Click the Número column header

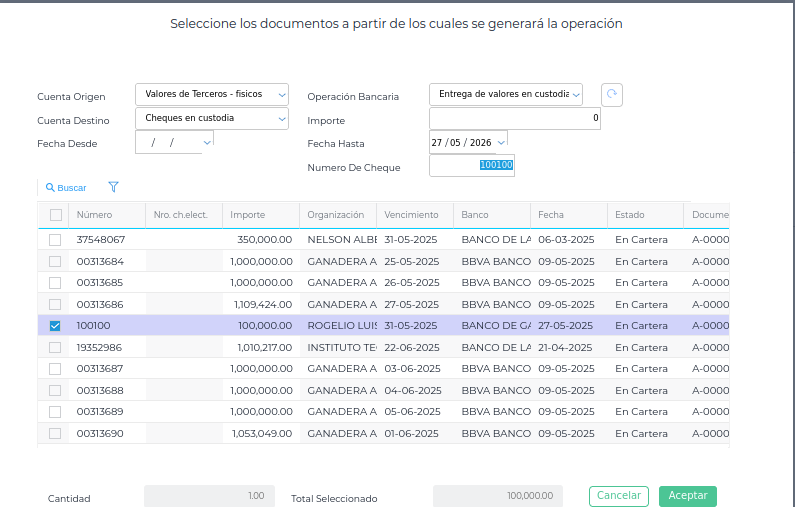tap(95, 215)
